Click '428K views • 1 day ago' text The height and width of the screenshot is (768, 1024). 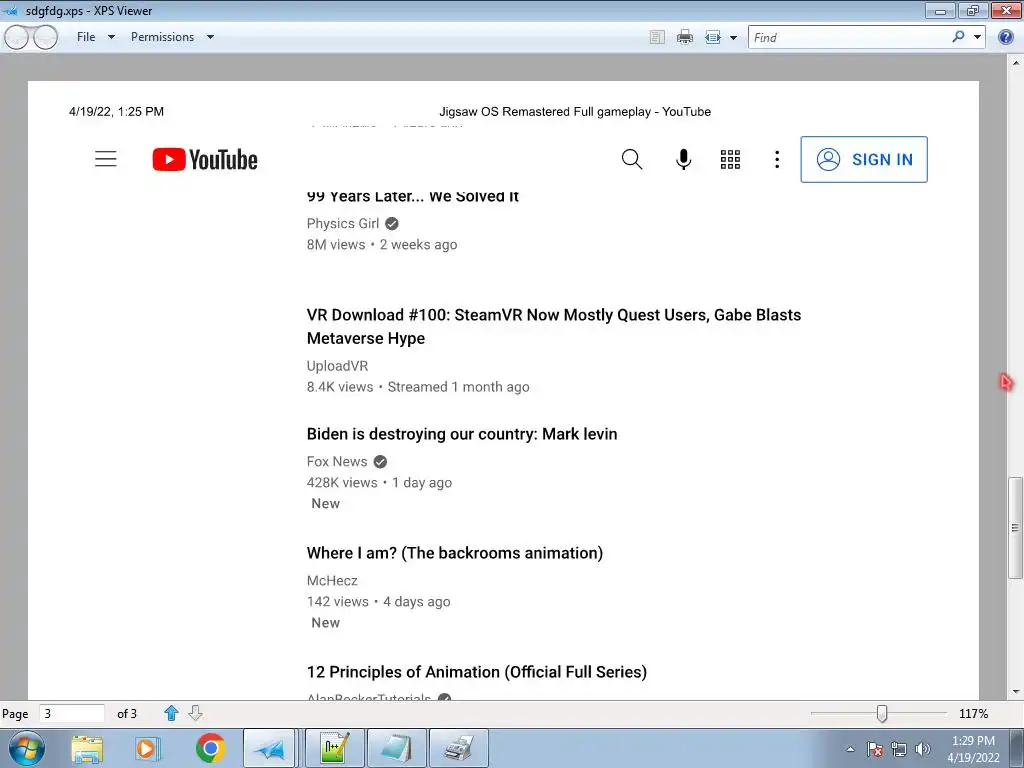click(379, 482)
